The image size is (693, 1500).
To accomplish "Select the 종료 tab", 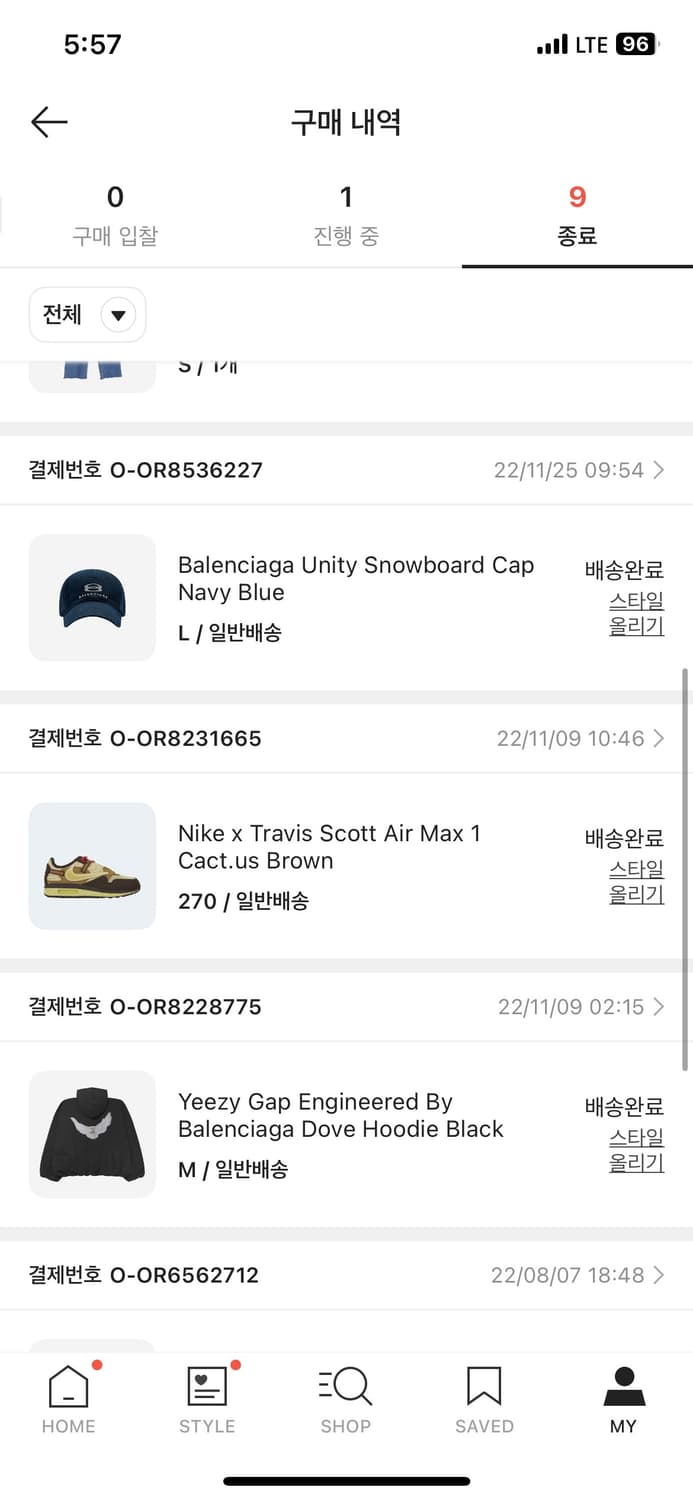I will tap(577, 215).
